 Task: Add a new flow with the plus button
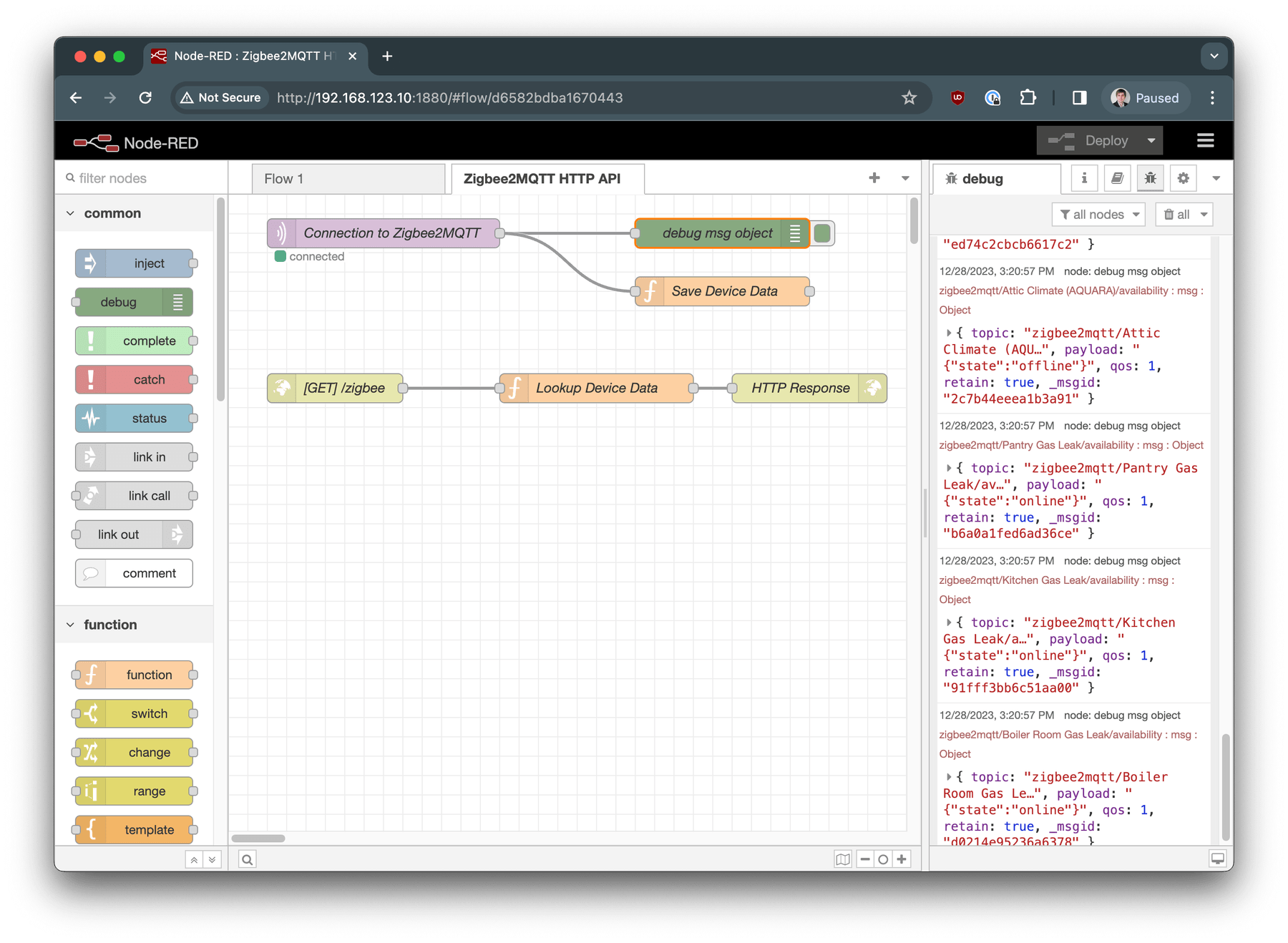point(874,177)
